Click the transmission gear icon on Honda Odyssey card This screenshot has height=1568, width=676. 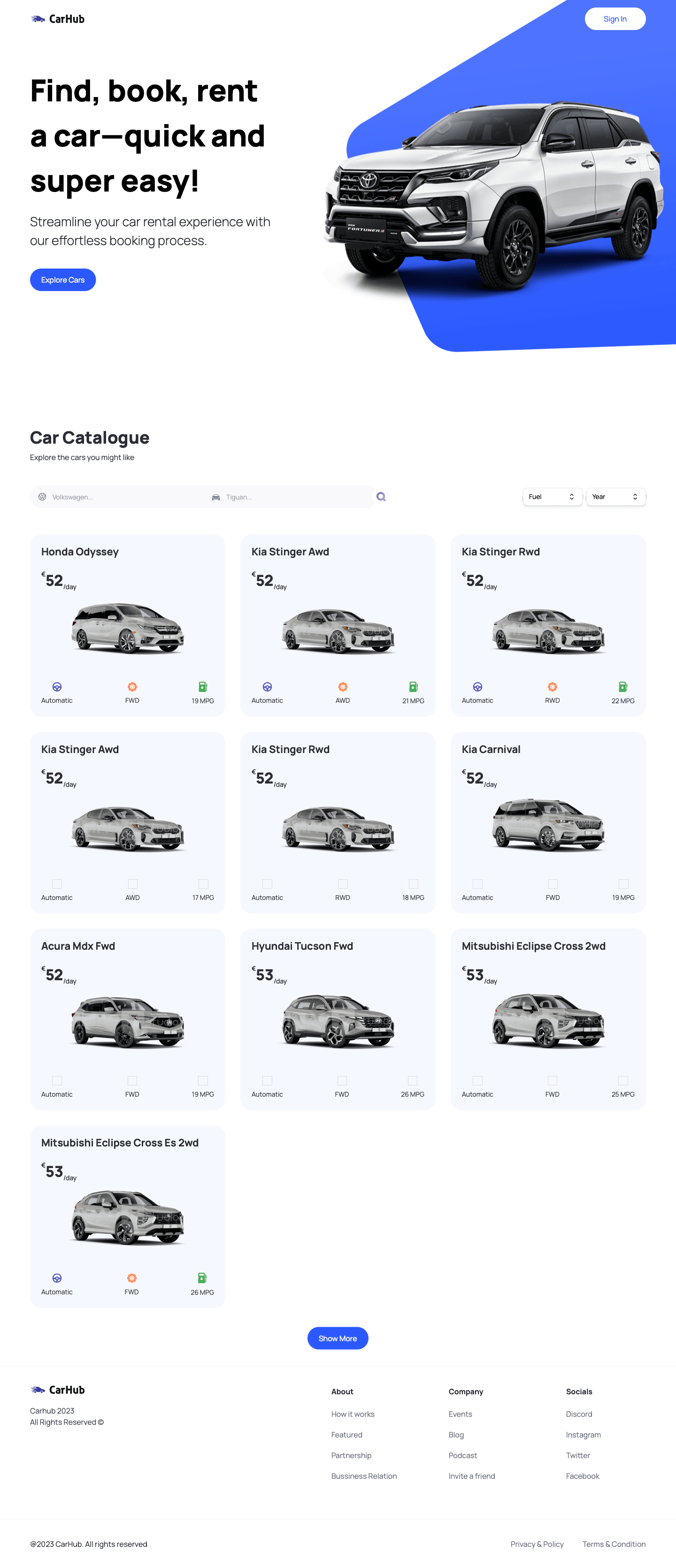coord(133,686)
